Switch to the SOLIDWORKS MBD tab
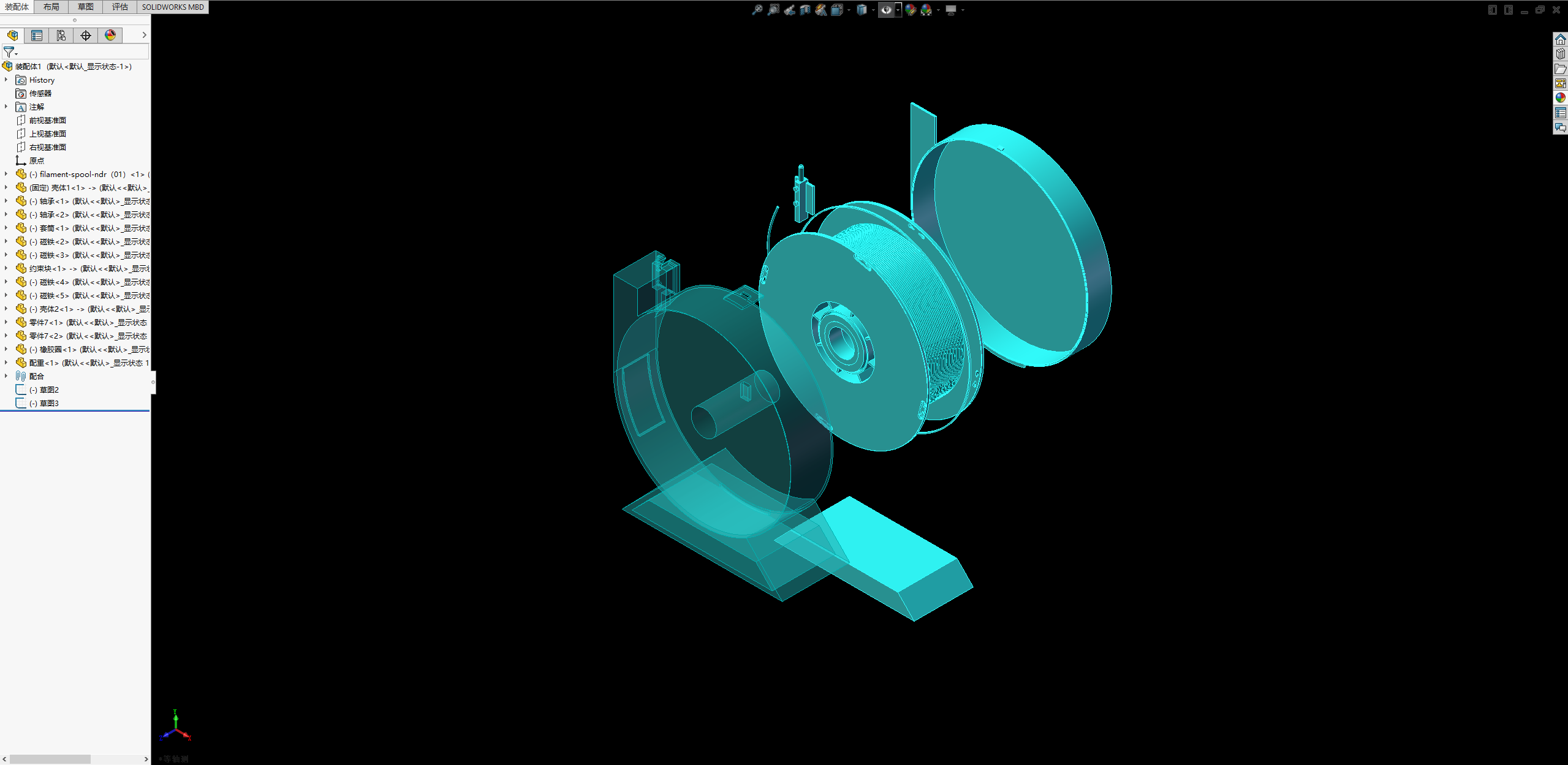This screenshot has width=1568, height=765. tap(173, 7)
